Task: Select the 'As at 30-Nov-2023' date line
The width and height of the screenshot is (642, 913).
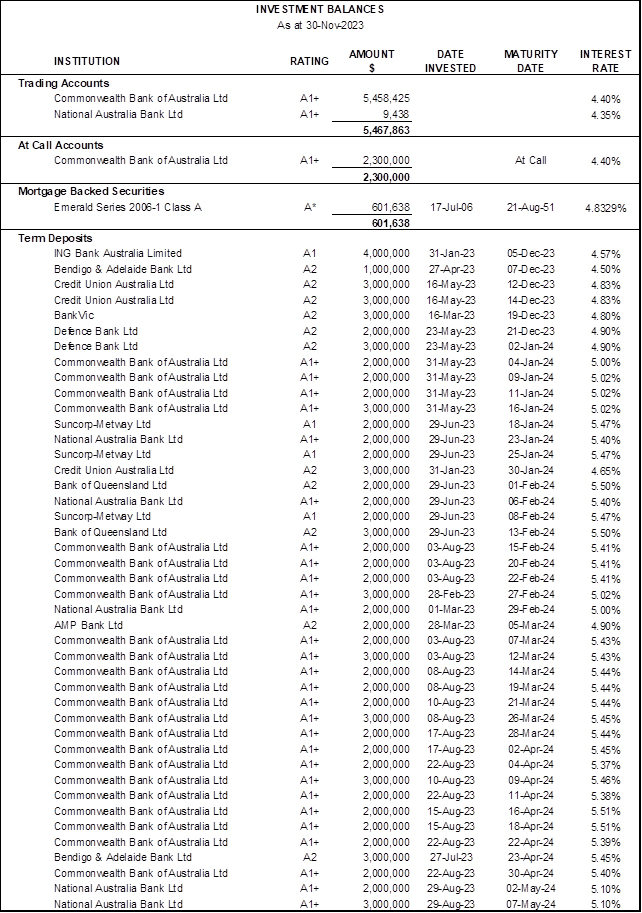Action: pos(320,25)
